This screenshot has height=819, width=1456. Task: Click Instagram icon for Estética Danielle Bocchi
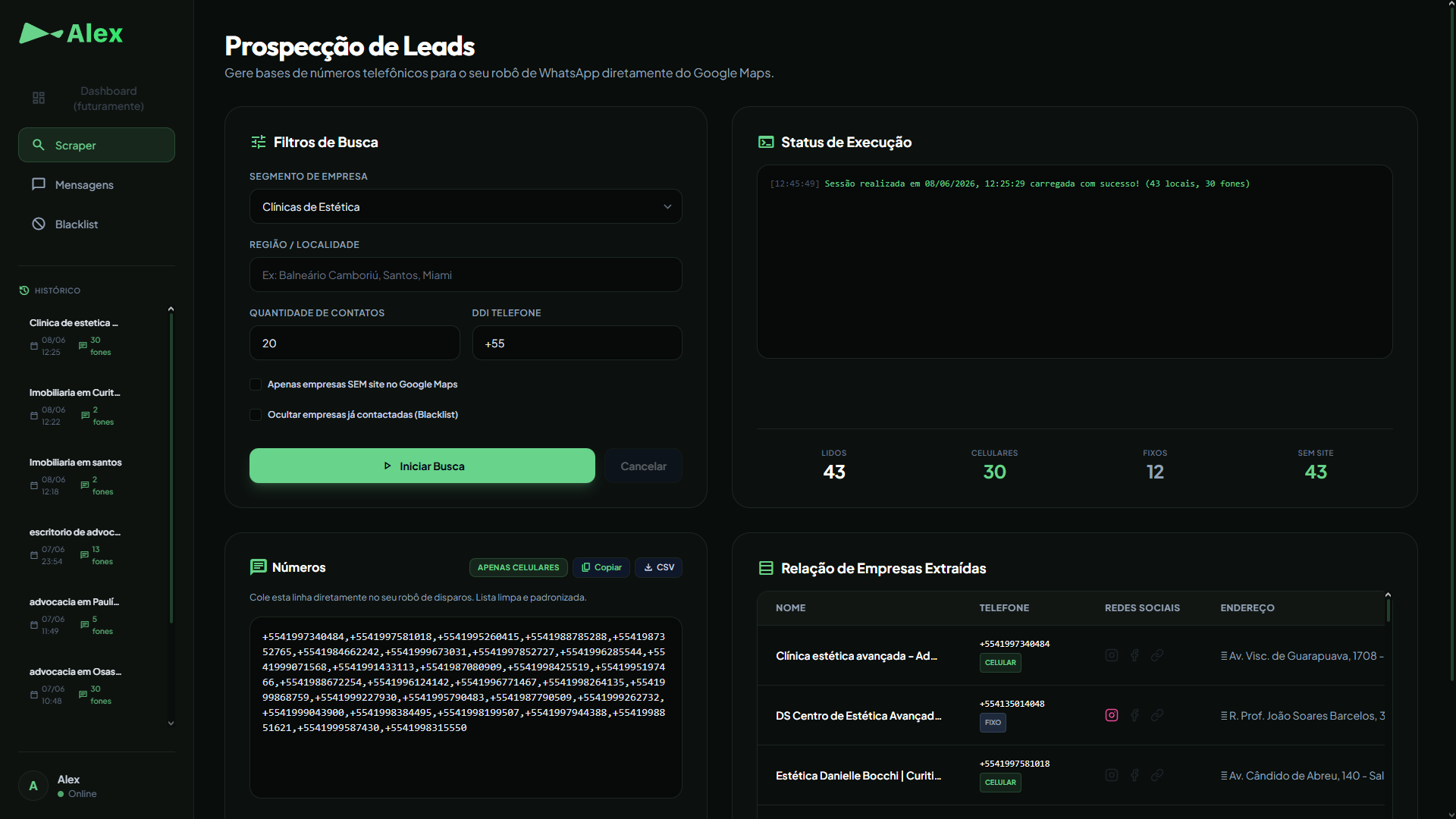[x=1112, y=775]
